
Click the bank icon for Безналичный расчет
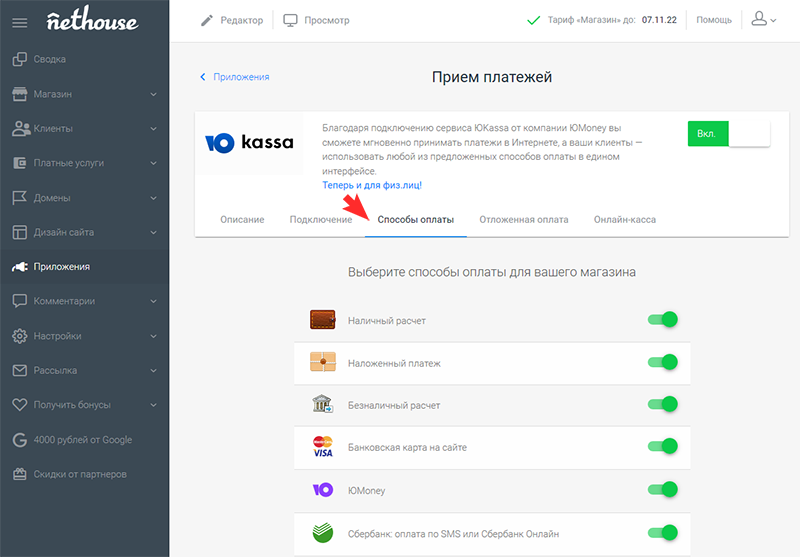[x=322, y=404]
